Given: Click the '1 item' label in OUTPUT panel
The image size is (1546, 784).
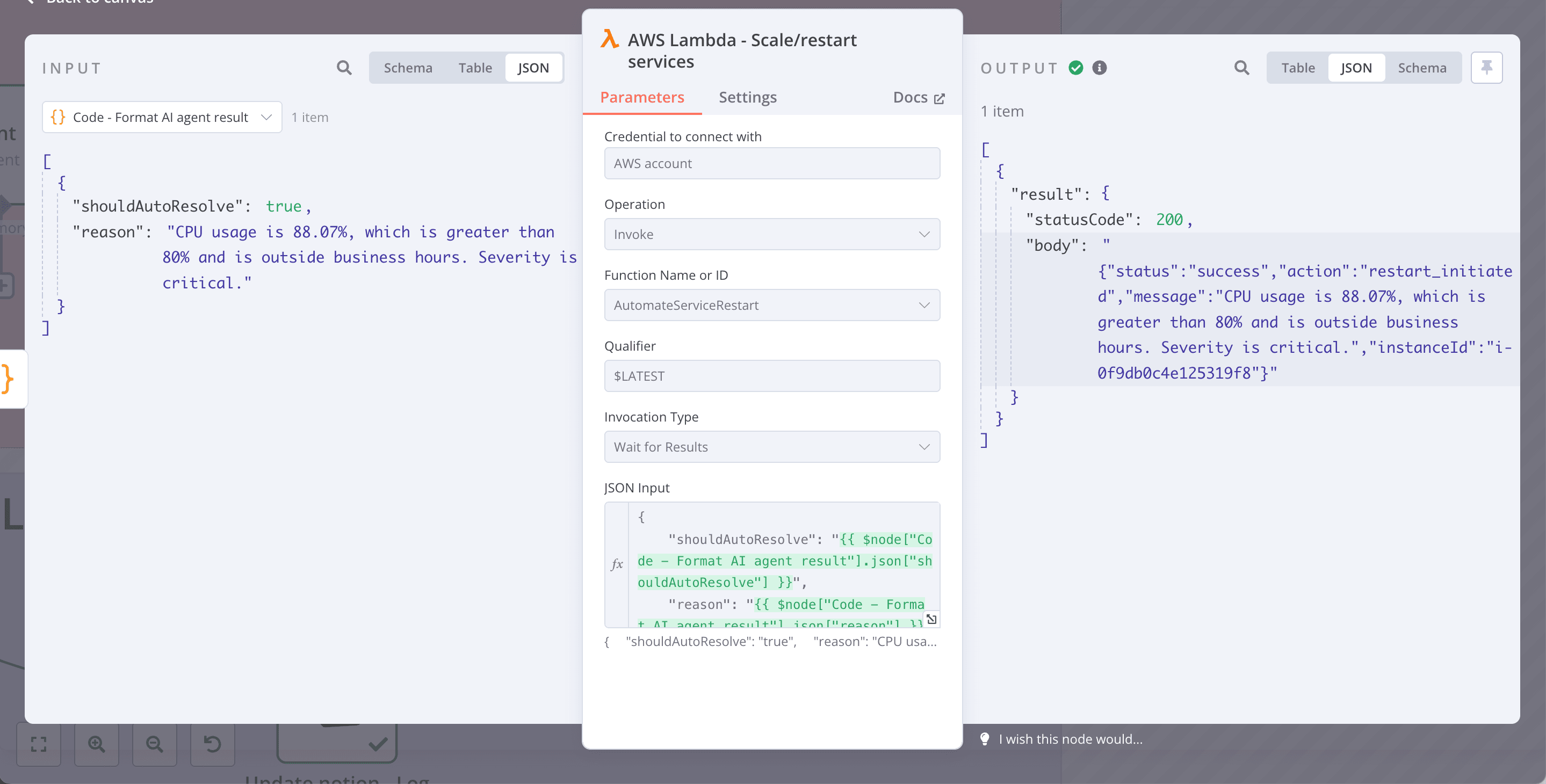Looking at the screenshot, I should tap(1002, 112).
